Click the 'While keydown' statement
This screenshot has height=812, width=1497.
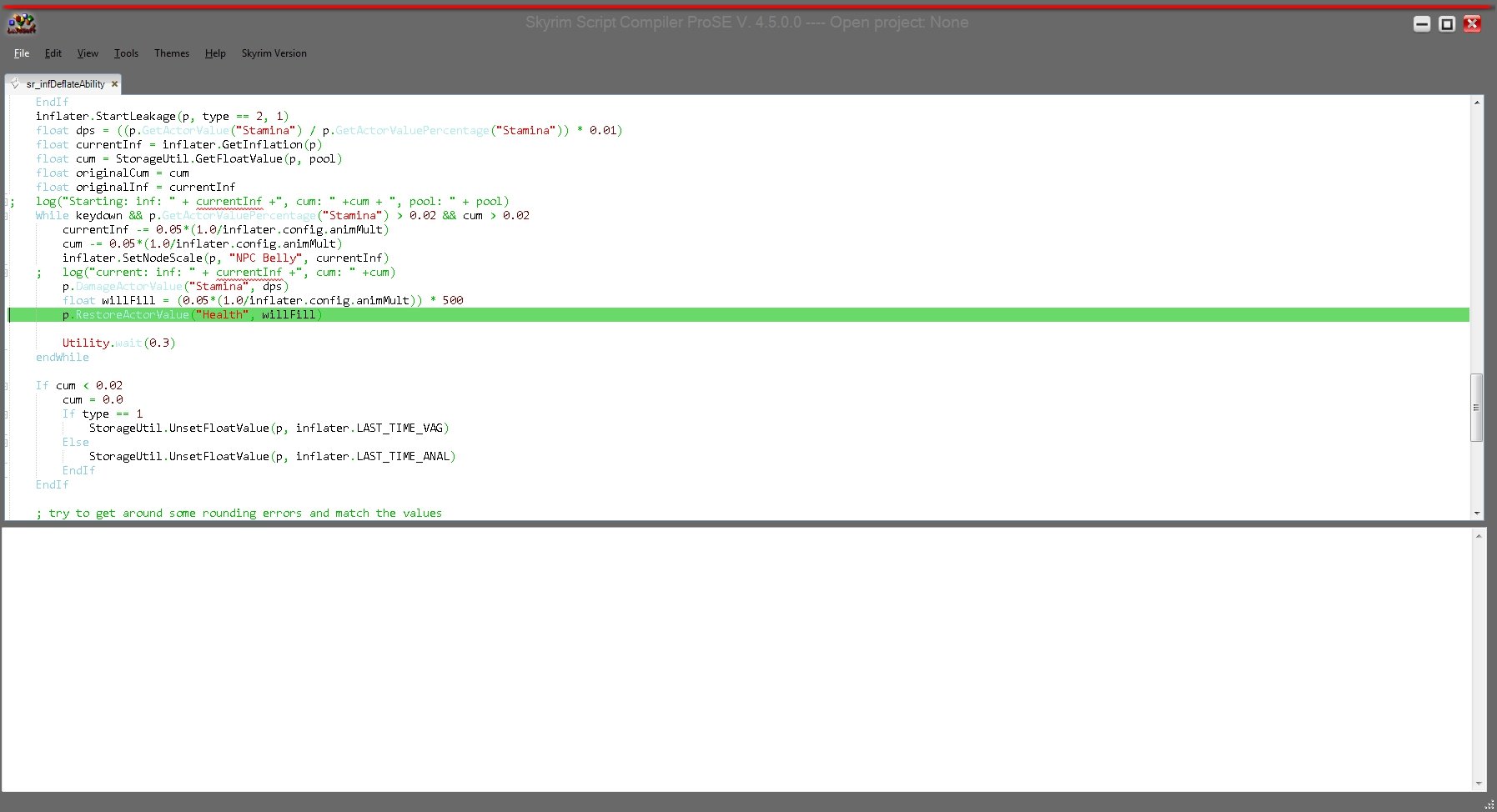pos(282,215)
